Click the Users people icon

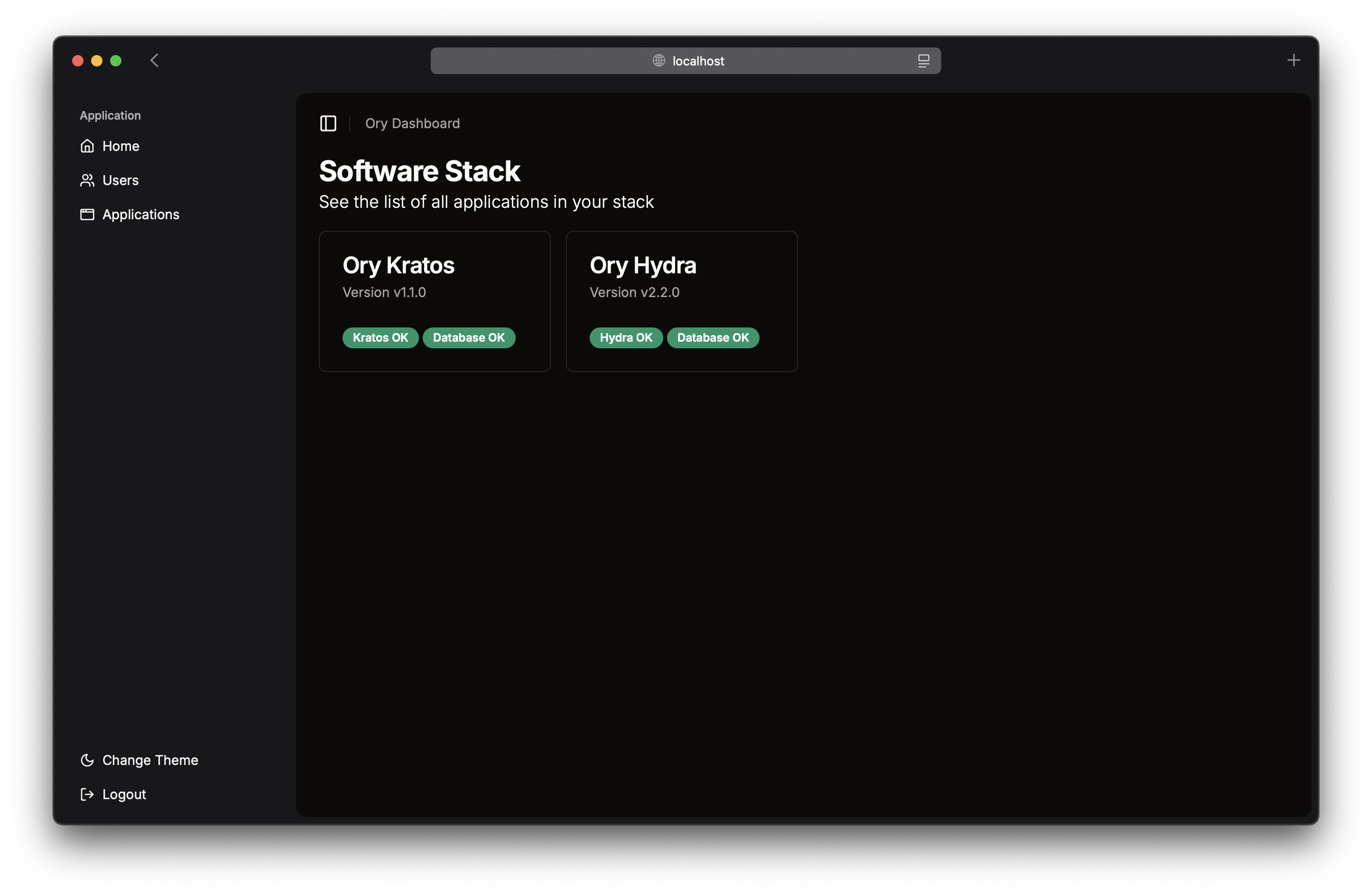[87, 180]
